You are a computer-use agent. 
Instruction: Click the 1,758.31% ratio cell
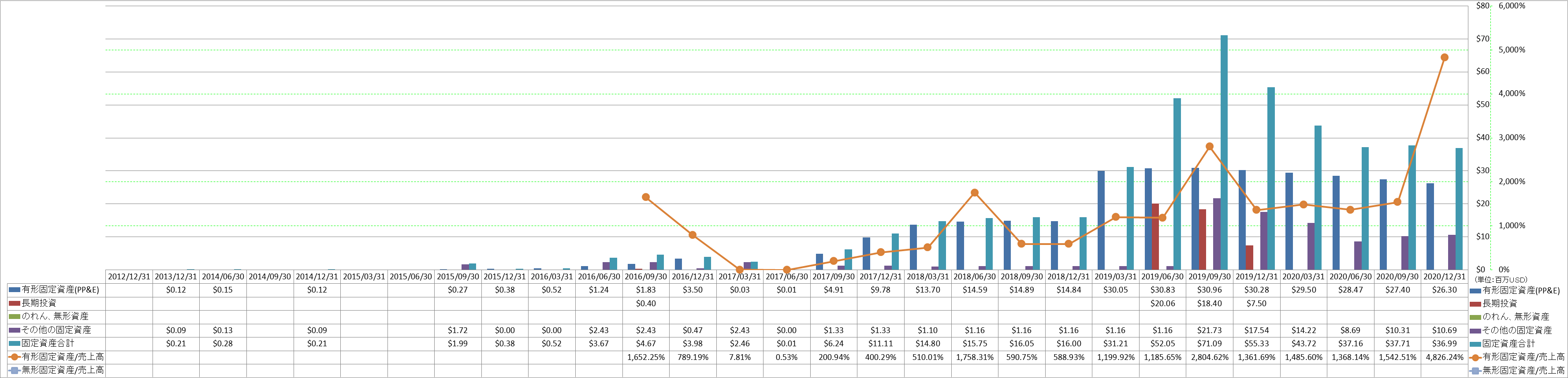coord(975,357)
